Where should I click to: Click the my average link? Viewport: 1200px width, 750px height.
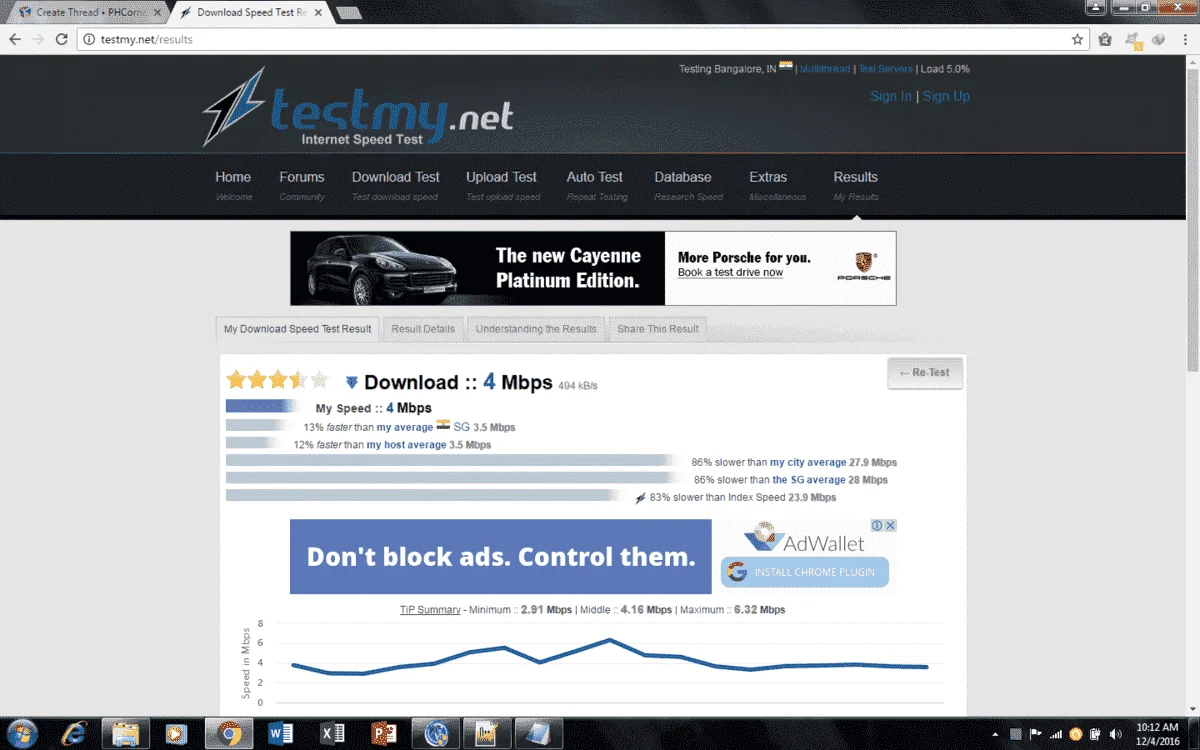tap(405, 427)
